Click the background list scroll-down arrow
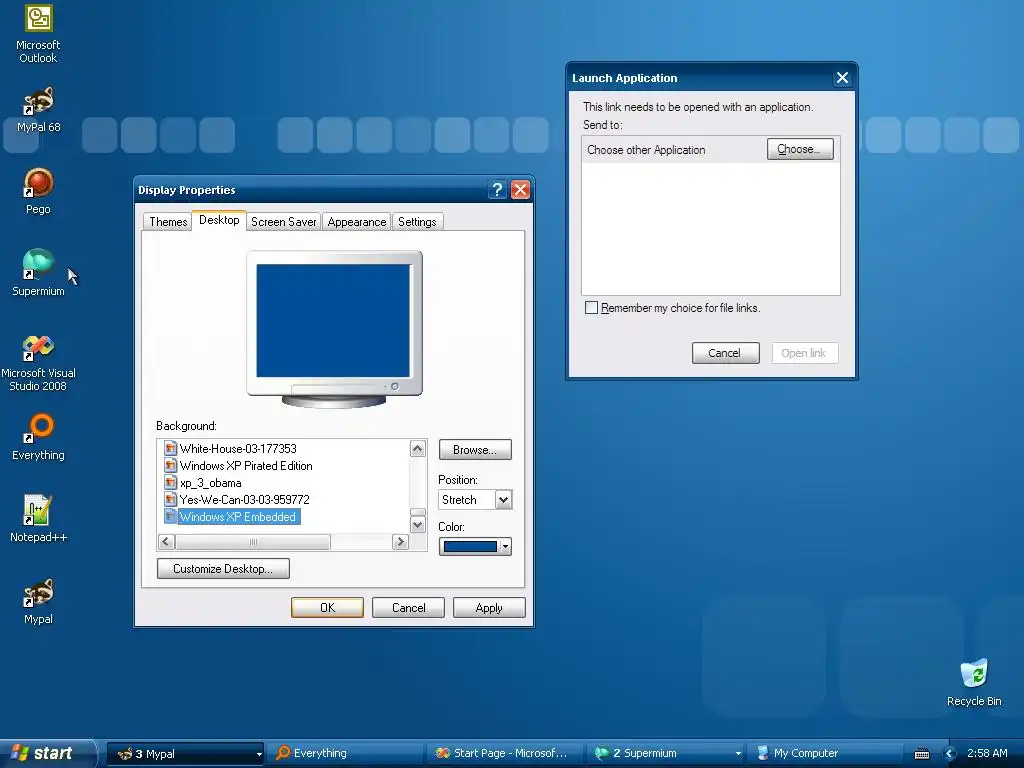The image size is (1024, 768). [x=418, y=525]
